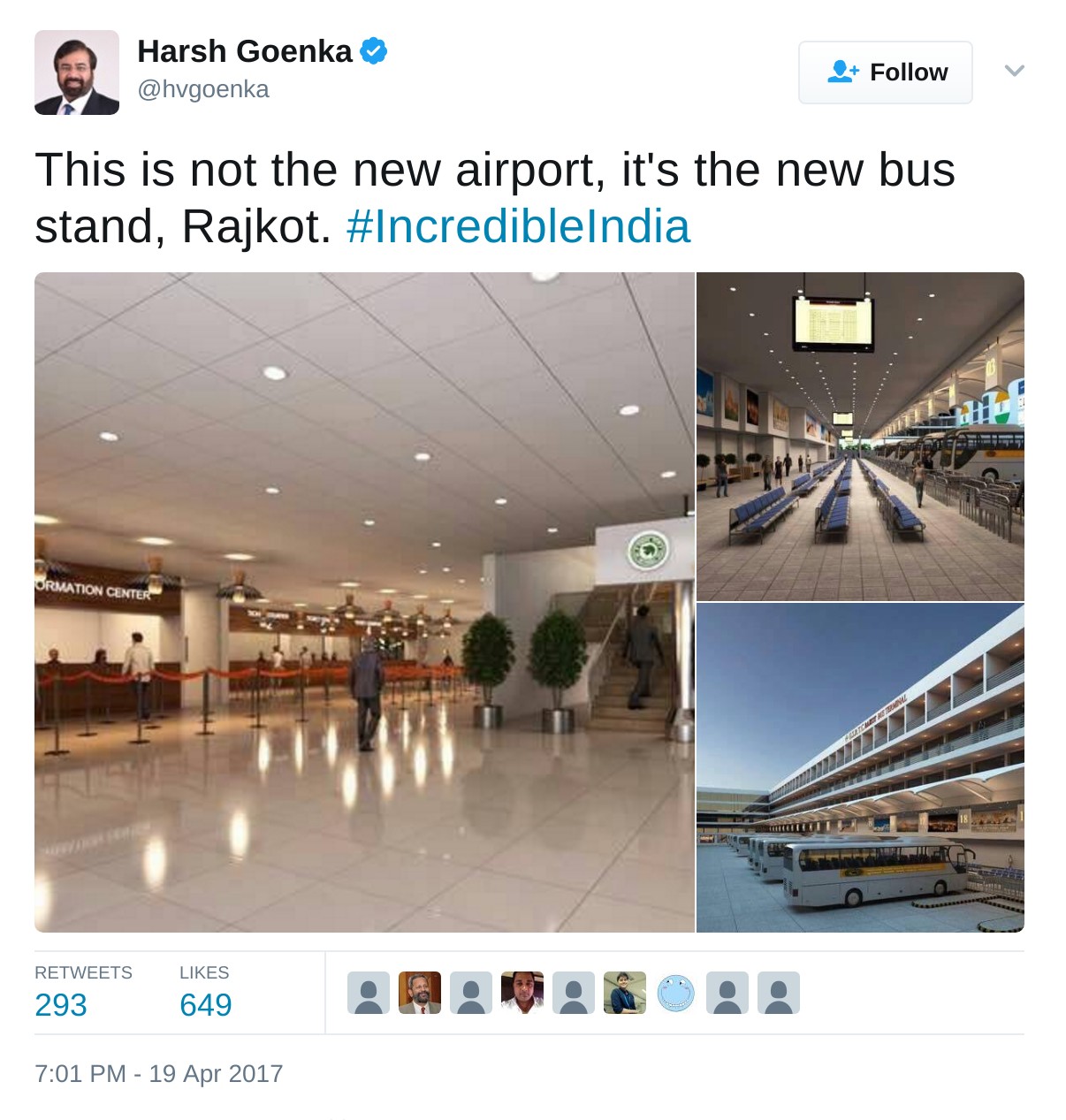Screen dimensions: 1066x1120
Task: Enlarge the information center lobby photo
Action: (364, 602)
